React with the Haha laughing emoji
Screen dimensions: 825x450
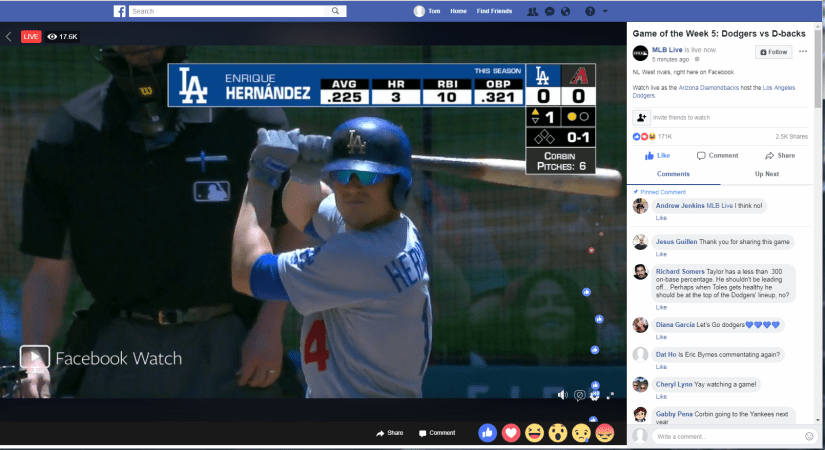(x=534, y=433)
